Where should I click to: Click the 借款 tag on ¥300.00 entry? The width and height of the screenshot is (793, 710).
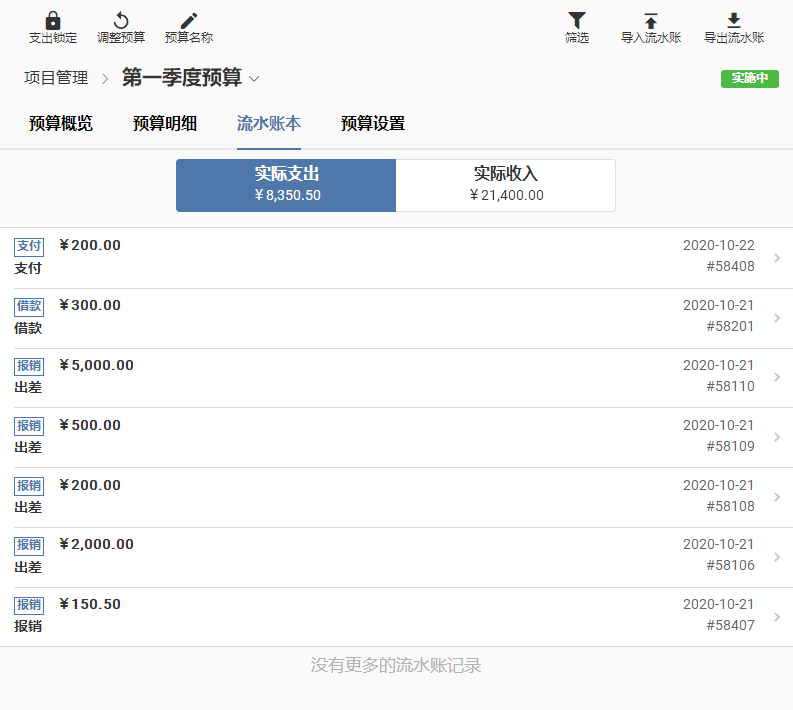pos(29,306)
